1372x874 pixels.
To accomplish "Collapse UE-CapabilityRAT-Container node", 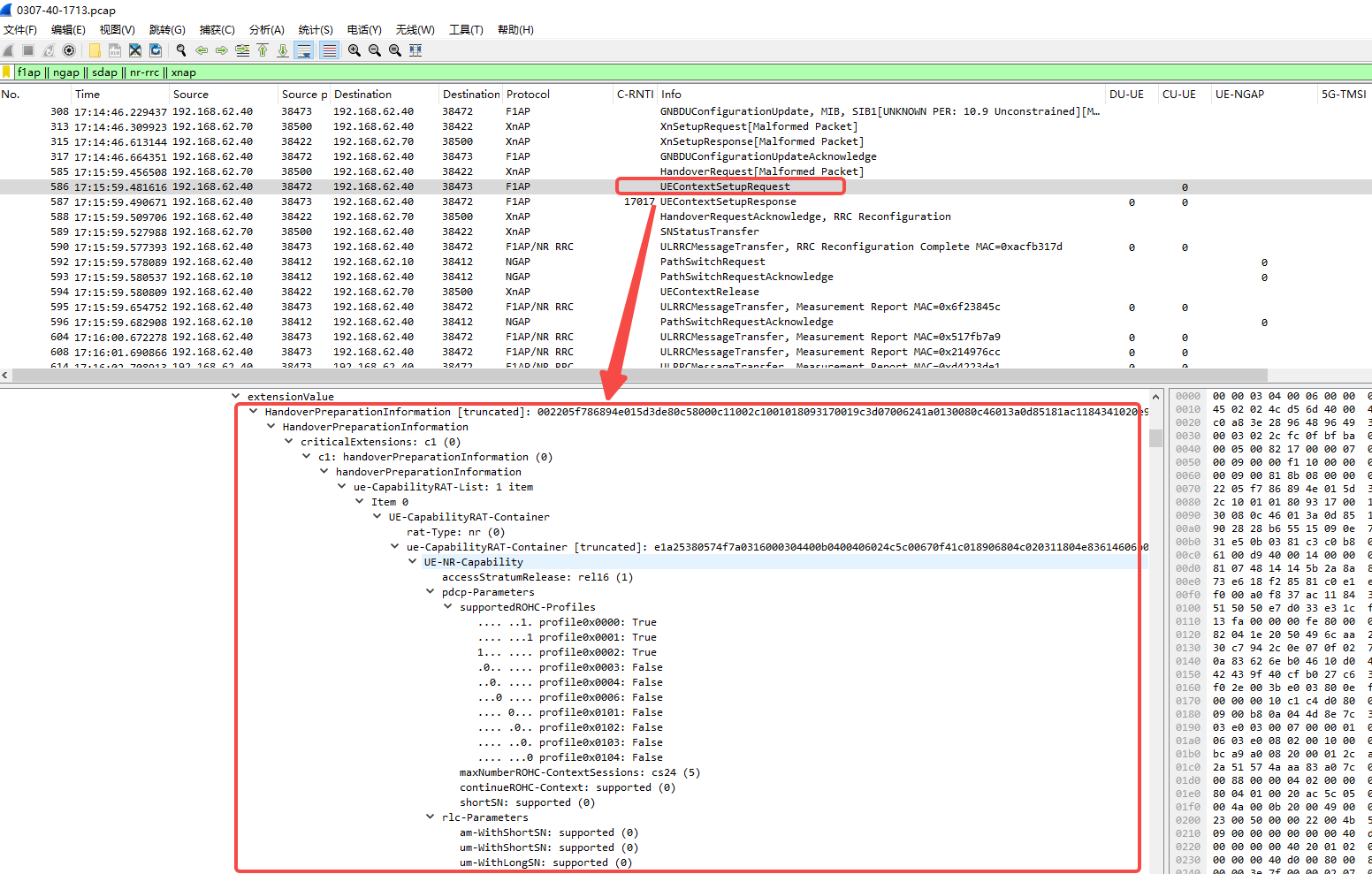I will (377, 517).
